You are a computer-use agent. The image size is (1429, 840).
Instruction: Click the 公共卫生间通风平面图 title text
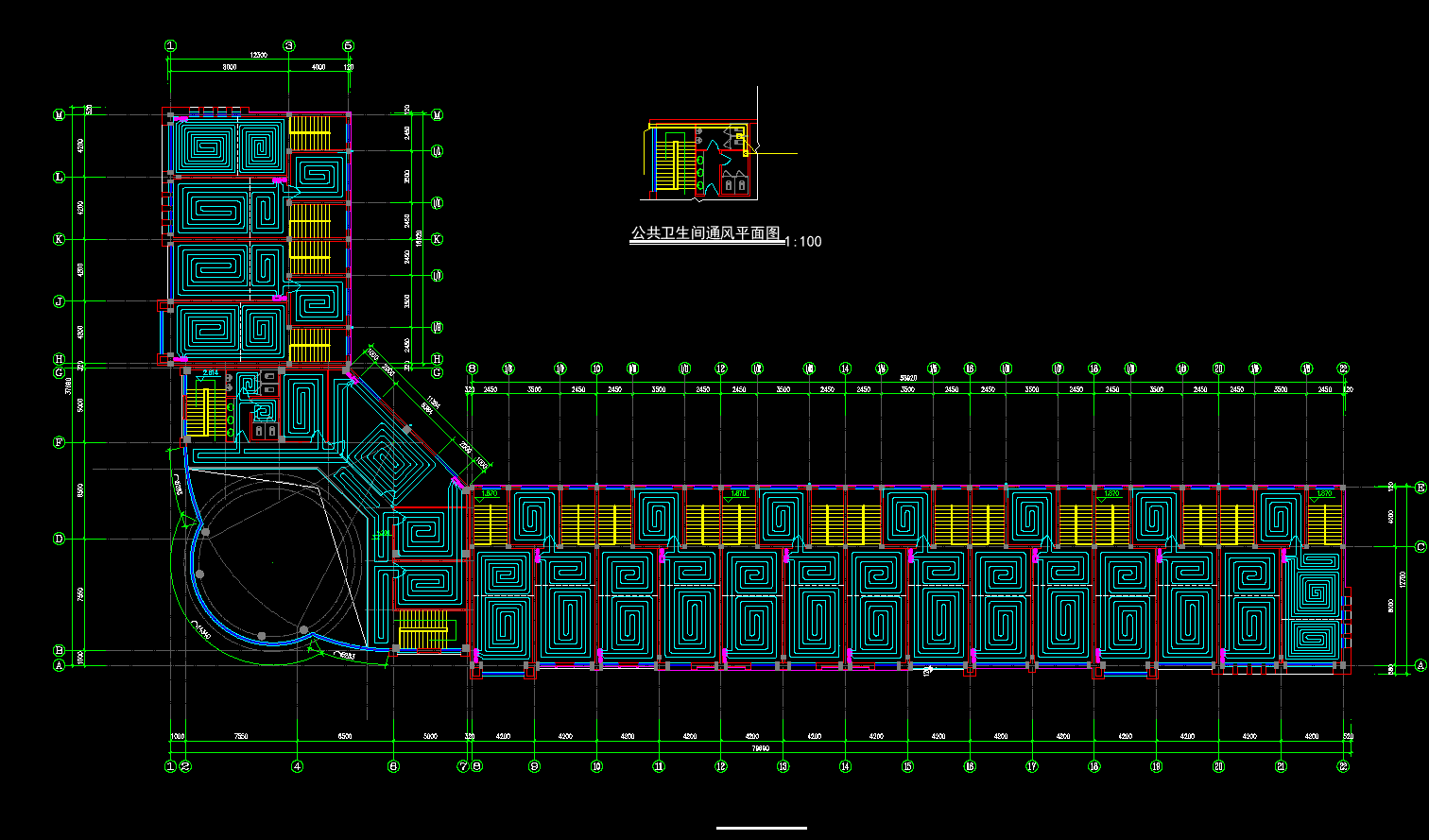[x=706, y=233]
